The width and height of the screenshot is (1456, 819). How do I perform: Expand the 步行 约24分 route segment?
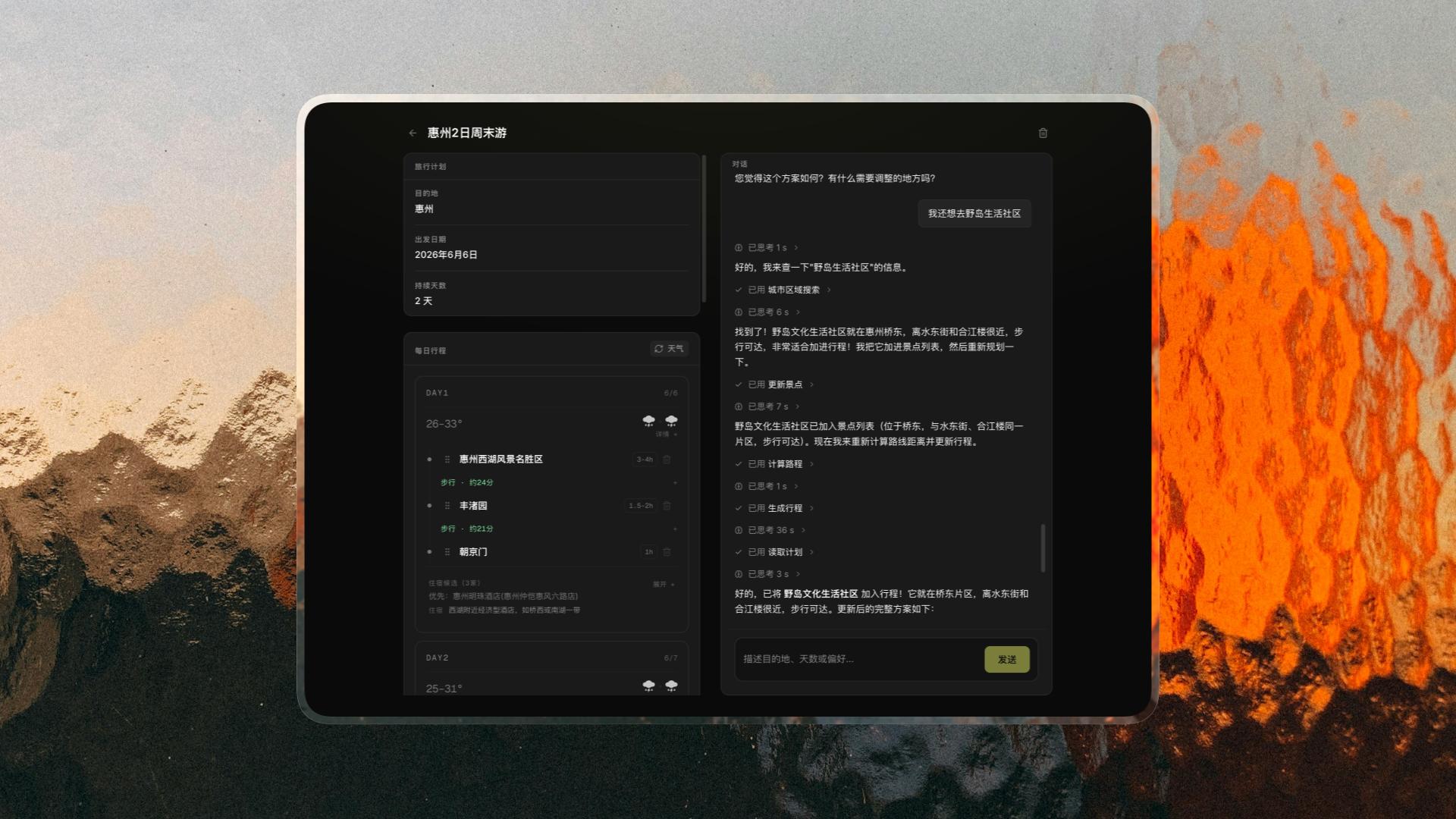pyautogui.click(x=675, y=482)
